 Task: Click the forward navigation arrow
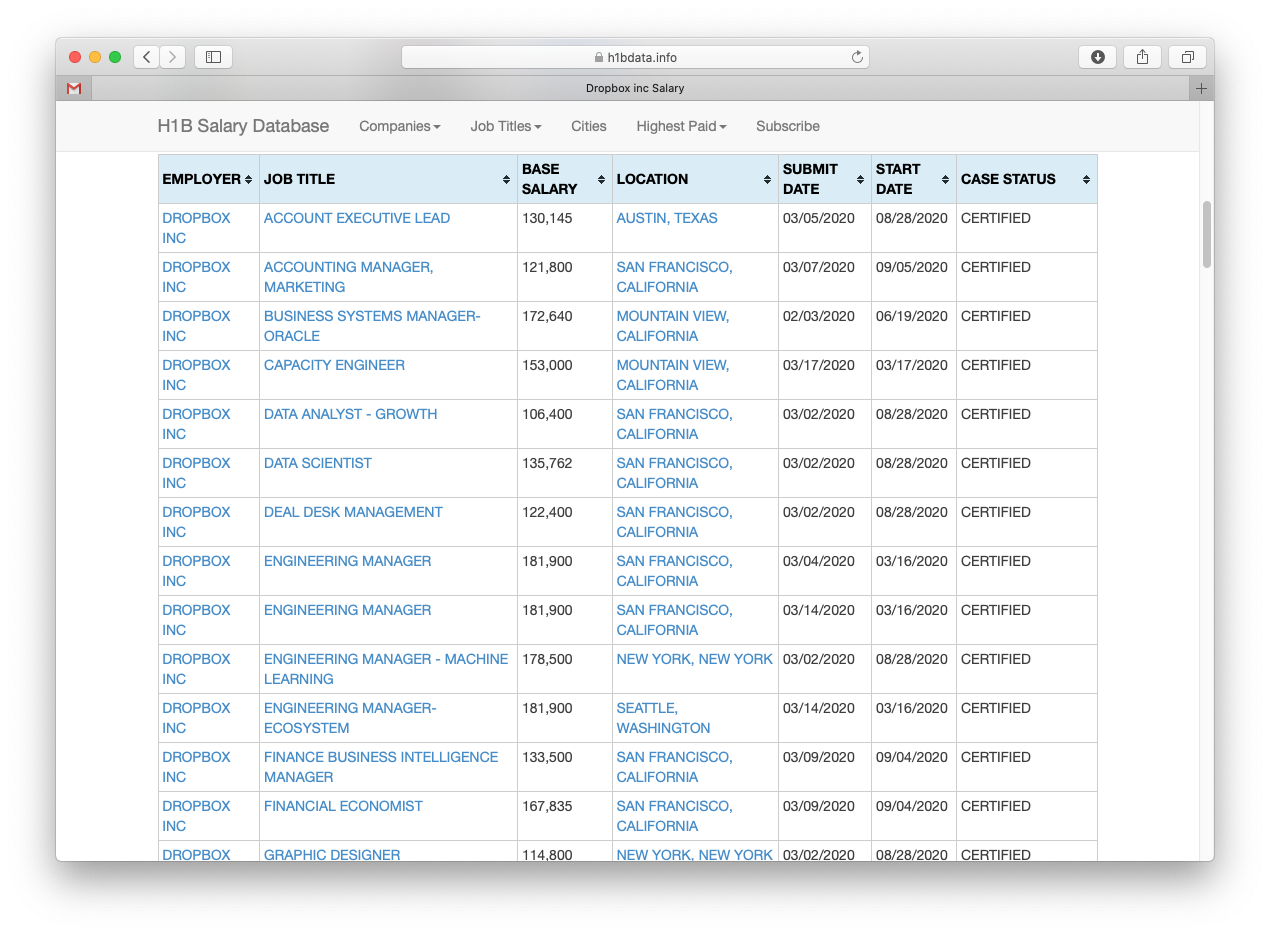click(172, 57)
